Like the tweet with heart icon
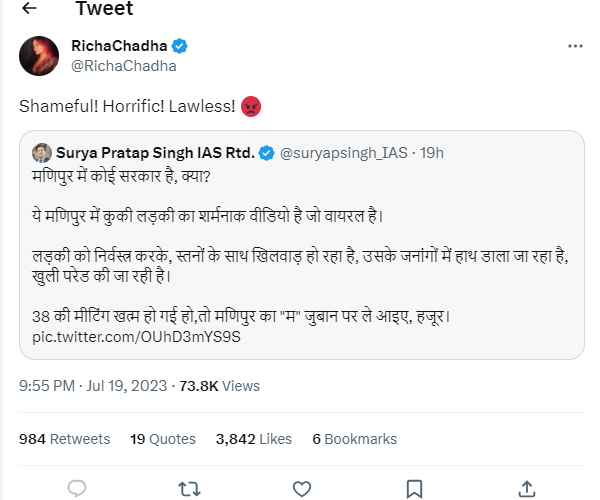600x500 pixels. 302,488
